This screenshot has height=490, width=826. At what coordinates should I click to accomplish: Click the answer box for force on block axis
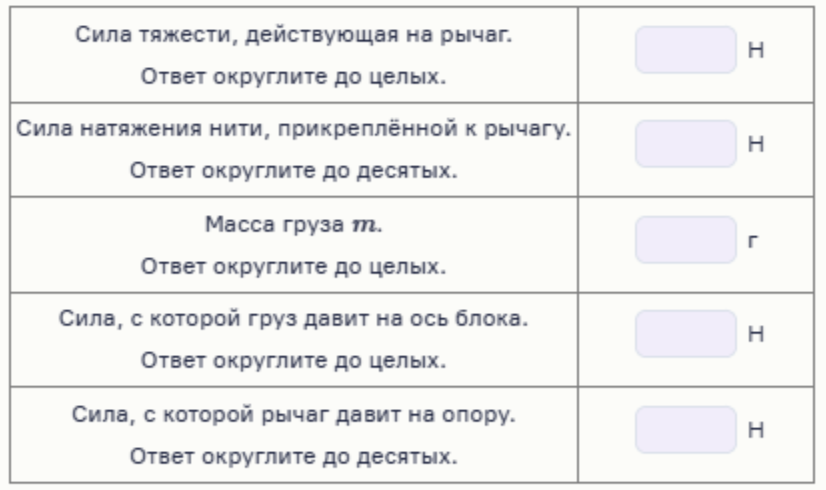pyautogui.click(x=686, y=334)
